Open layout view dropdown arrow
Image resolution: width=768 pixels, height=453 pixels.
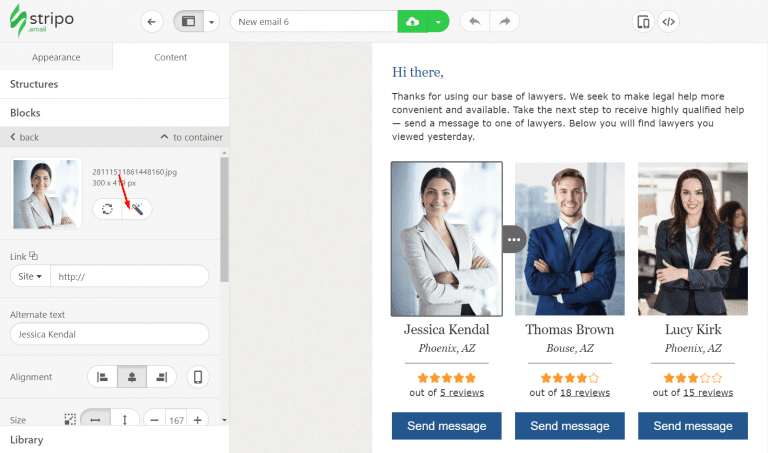(212, 22)
